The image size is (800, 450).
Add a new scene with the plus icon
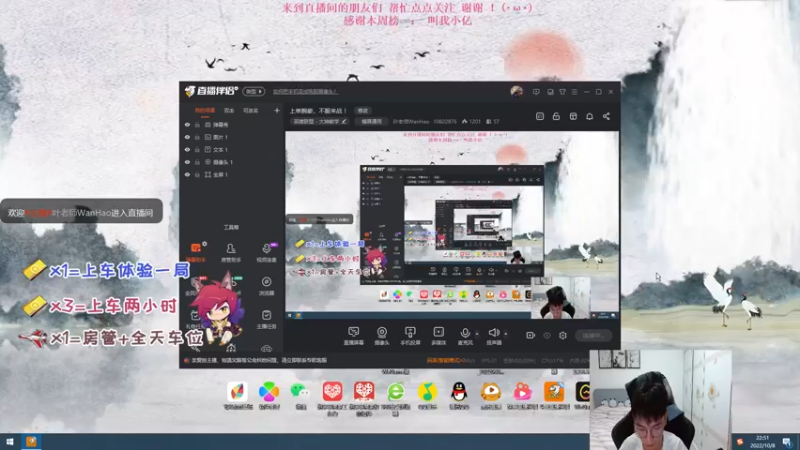click(x=277, y=110)
